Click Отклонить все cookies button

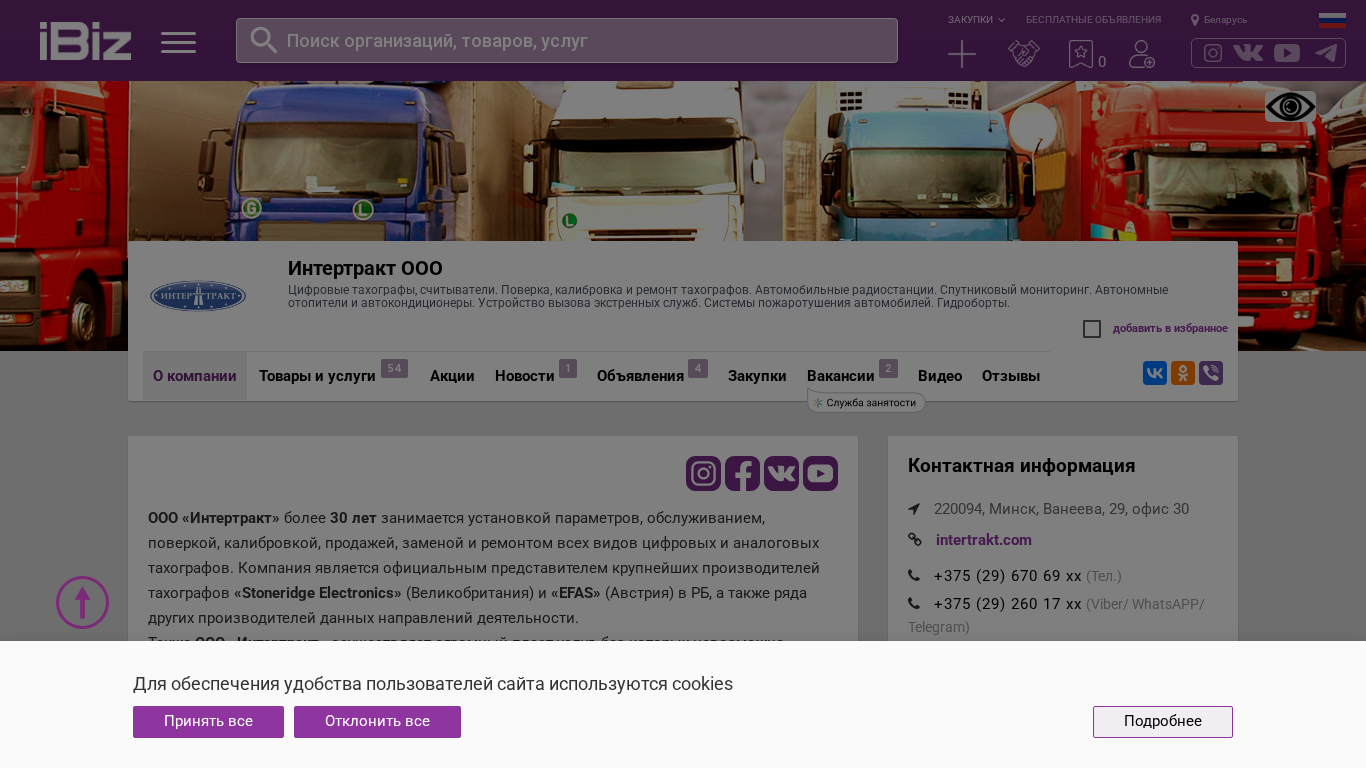point(377,722)
